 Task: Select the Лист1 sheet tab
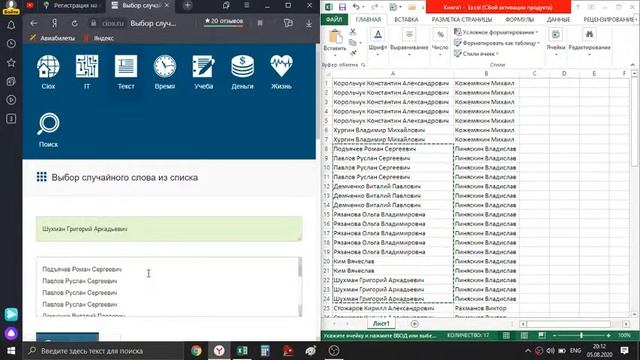(x=381, y=323)
